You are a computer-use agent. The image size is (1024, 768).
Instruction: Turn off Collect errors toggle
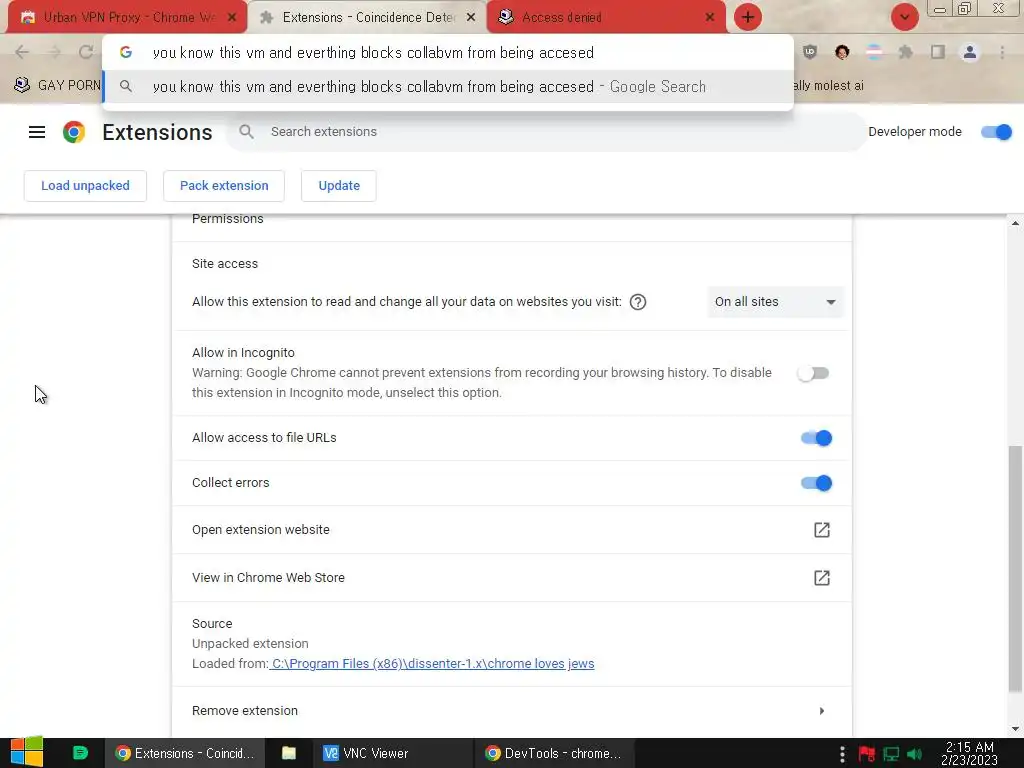tap(816, 483)
